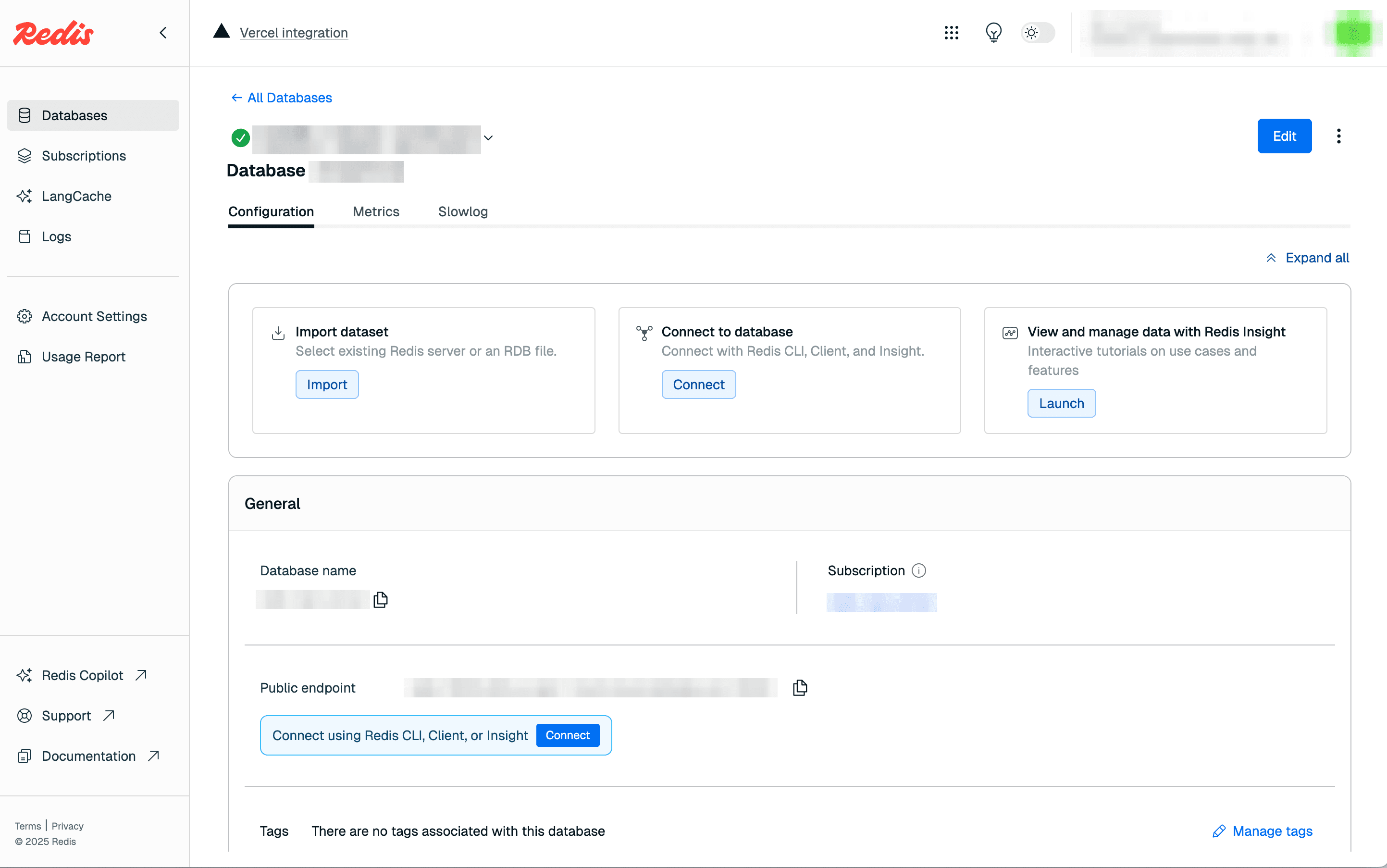Viewport: 1387px width, 868px height.
Task: Click the lightbulb help icon in header
Action: [993, 33]
